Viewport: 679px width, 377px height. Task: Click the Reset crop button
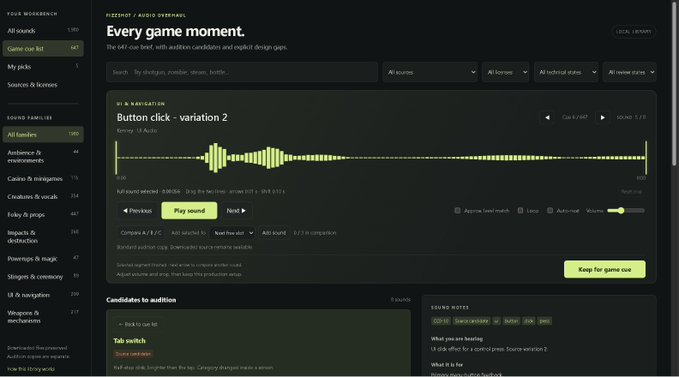(631, 191)
